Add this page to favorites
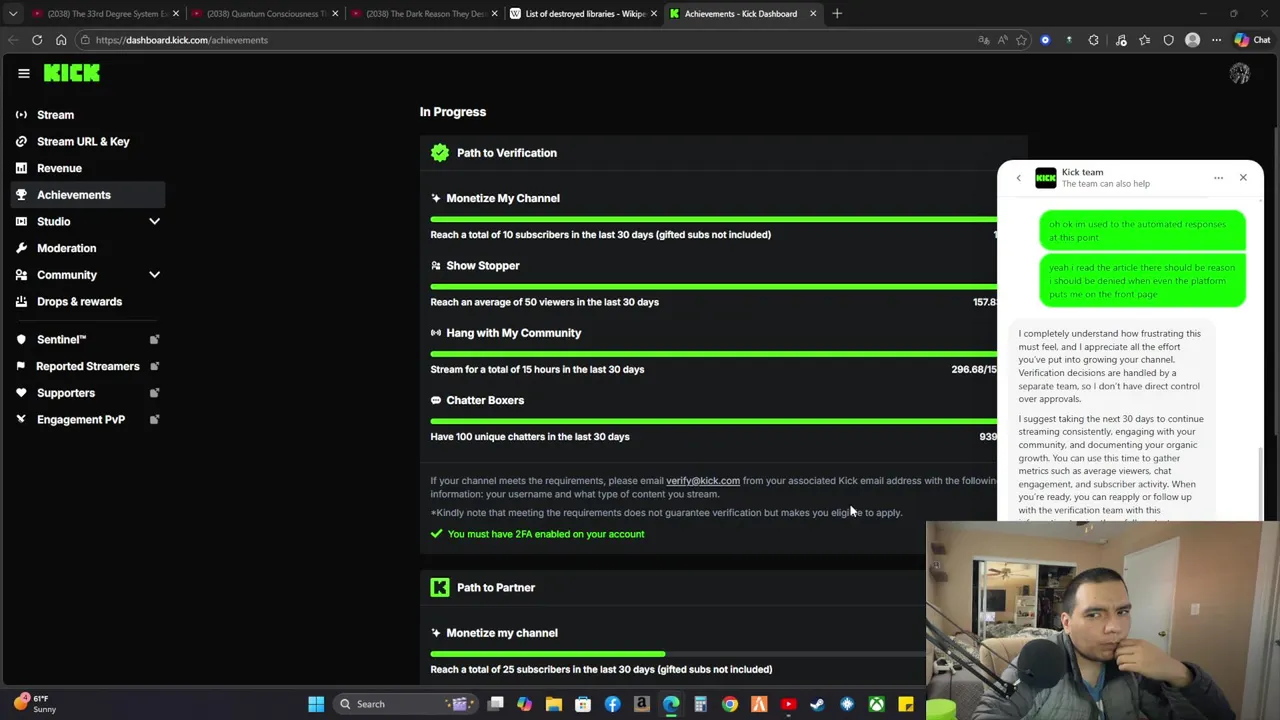This screenshot has height=720, width=1280. 1021,40
